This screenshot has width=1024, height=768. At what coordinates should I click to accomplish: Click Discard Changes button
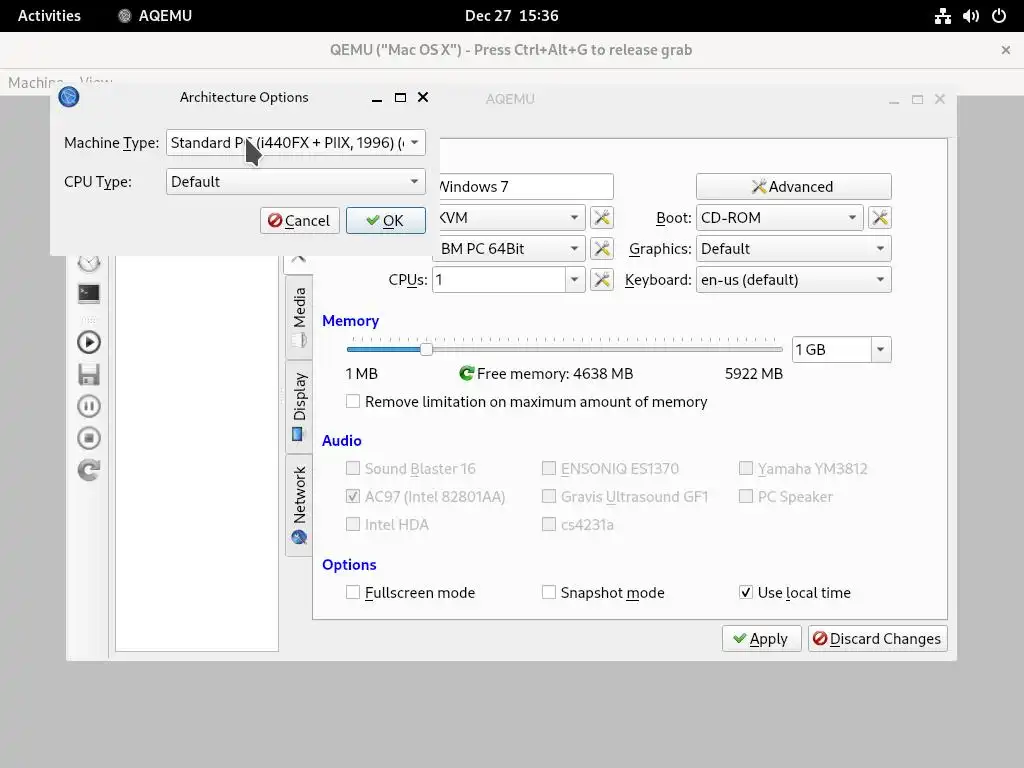[x=877, y=639]
